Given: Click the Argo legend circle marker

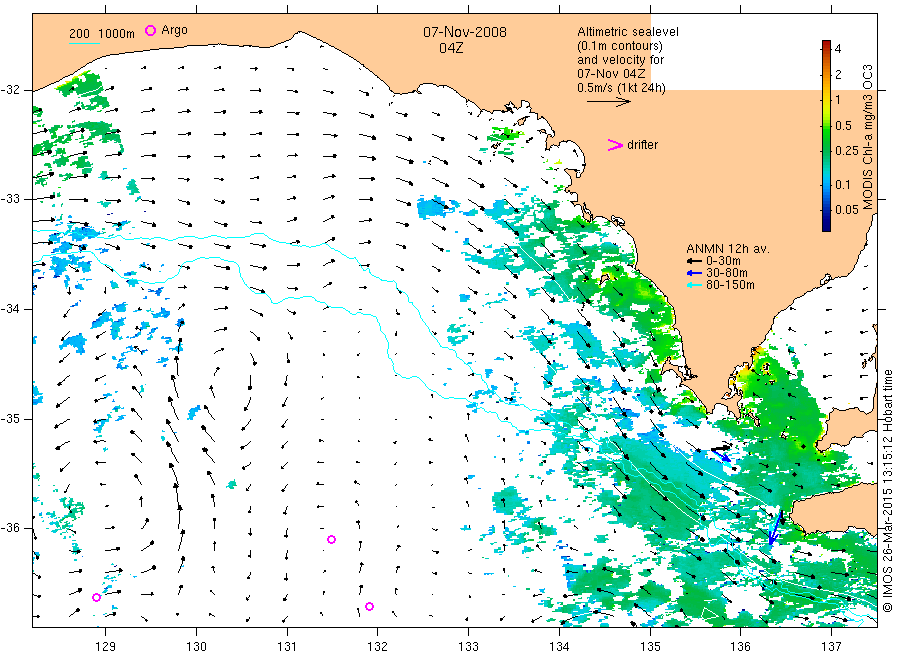Looking at the screenshot, I should (x=150, y=30).
